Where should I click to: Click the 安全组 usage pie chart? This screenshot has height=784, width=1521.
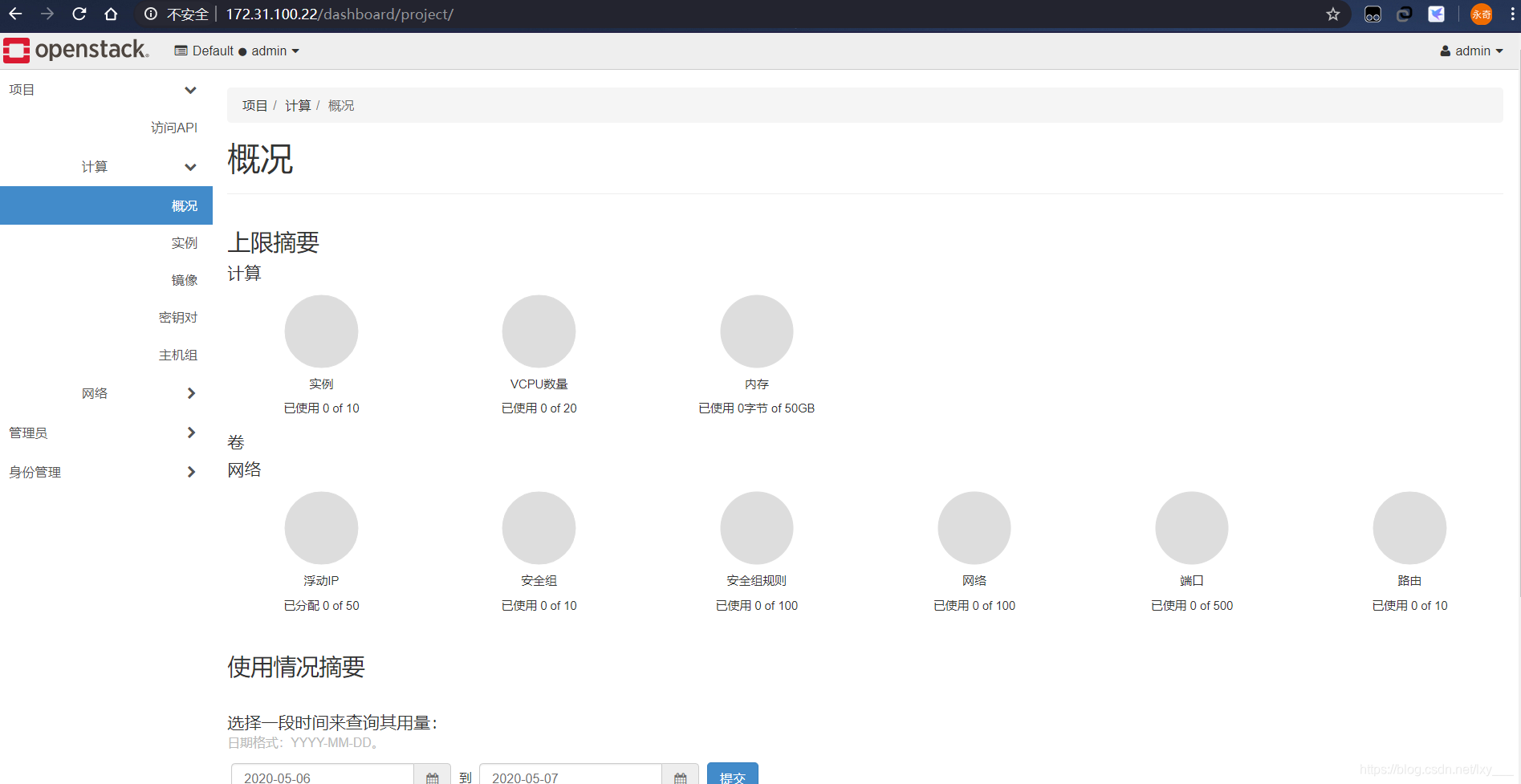[x=539, y=528]
